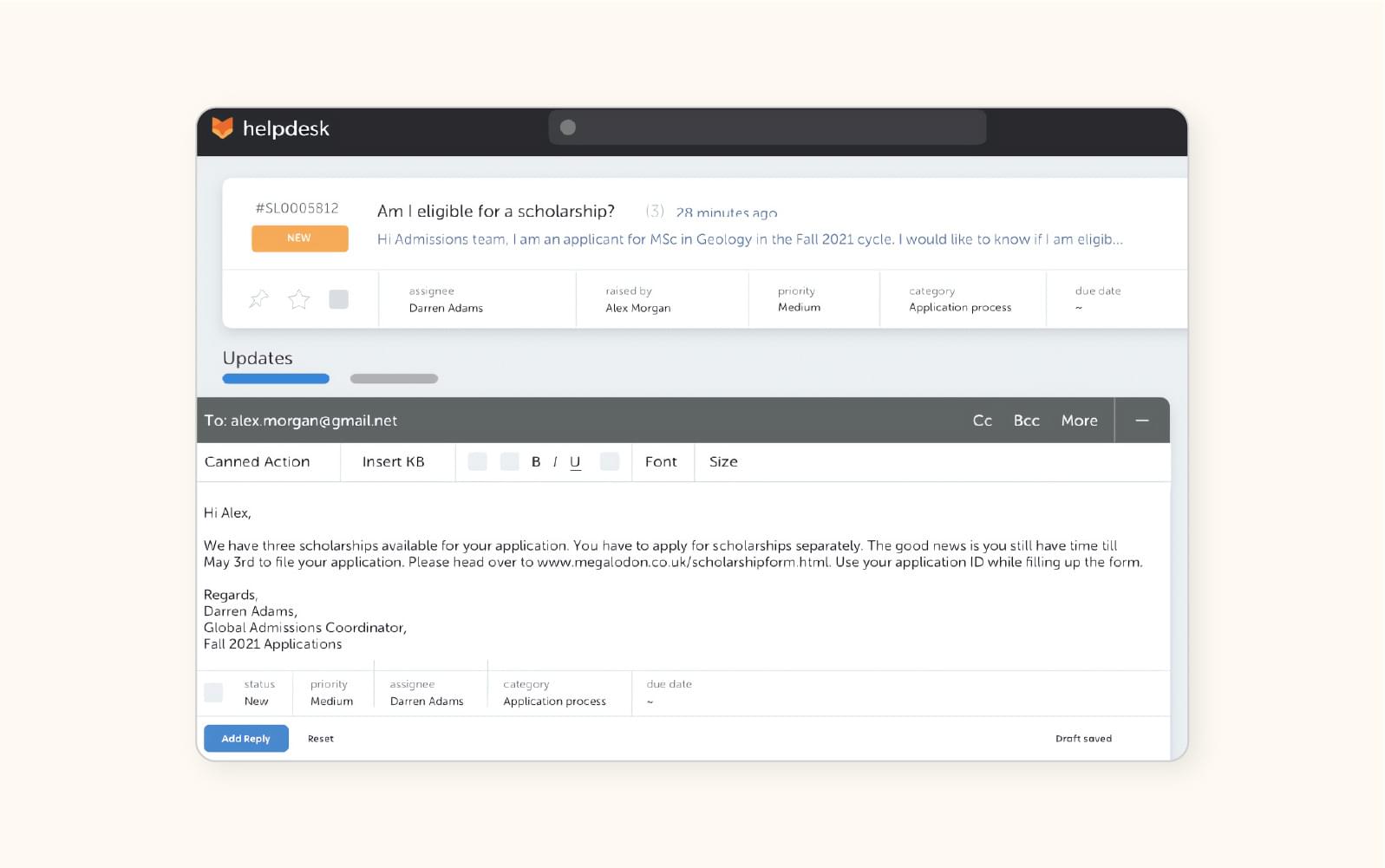Click the search bar in the header
The image size is (1385, 868).
pyautogui.click(x=767, y=127)
